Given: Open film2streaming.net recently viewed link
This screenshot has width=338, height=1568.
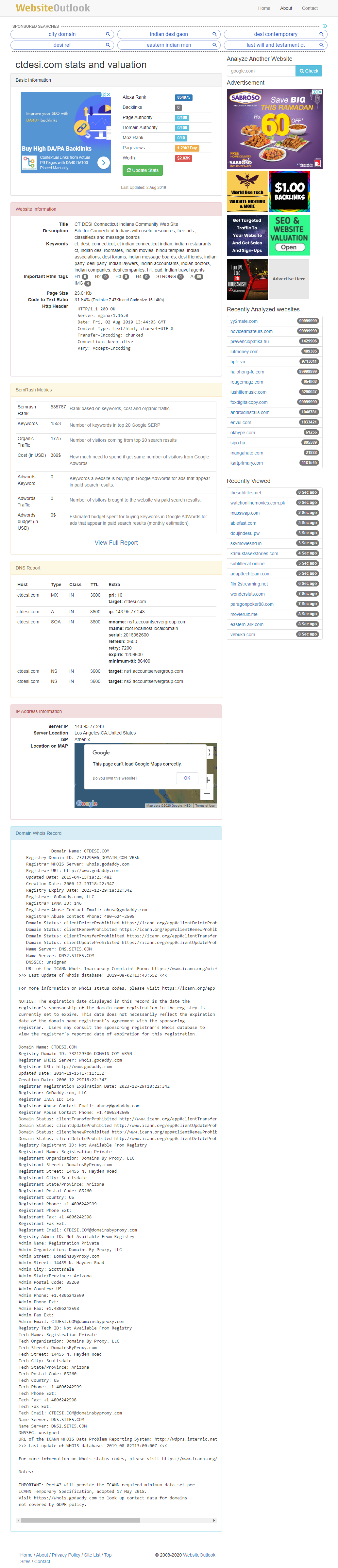Looking at the screenshot, I should pos(248,584).
